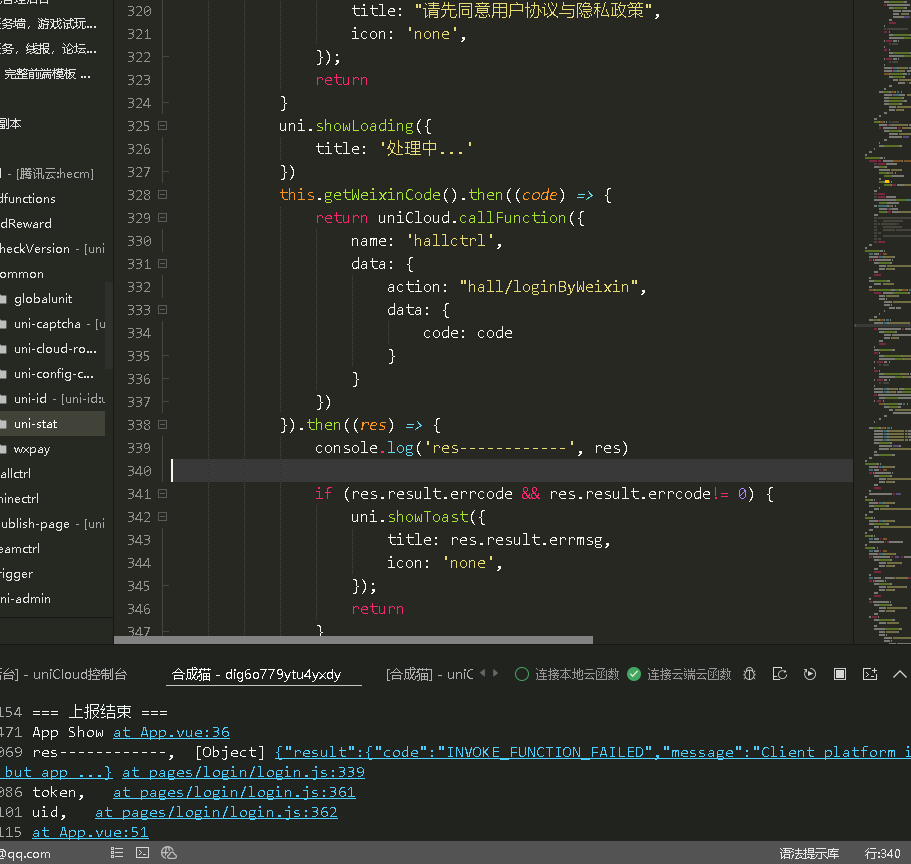Open the terminal icon in the status bar

click(x=143, y=853)
